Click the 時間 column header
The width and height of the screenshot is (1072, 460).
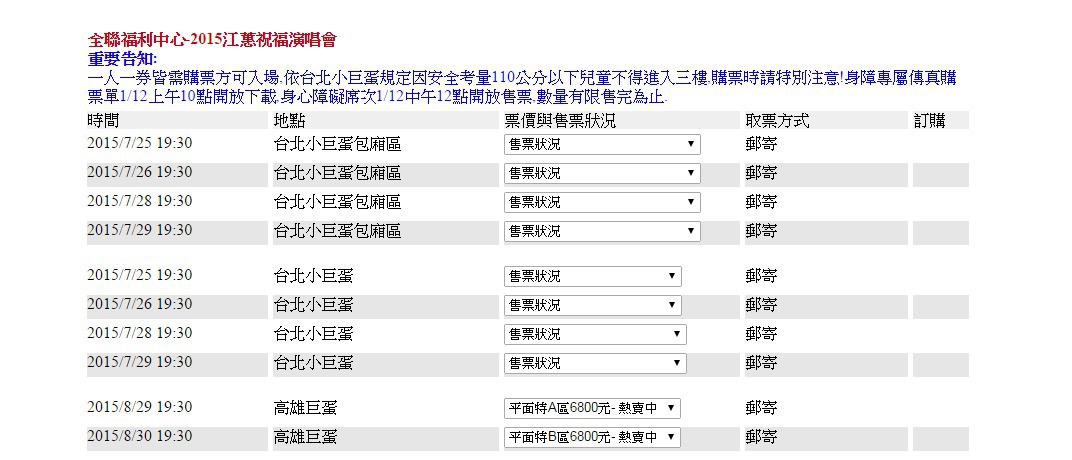[x=103, y=121]
